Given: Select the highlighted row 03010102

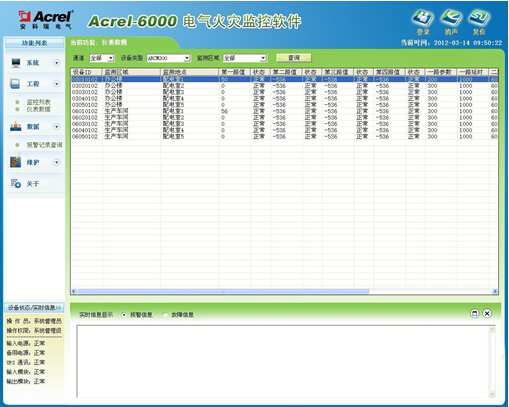Looking at the screenshot, I should point(285,79).
